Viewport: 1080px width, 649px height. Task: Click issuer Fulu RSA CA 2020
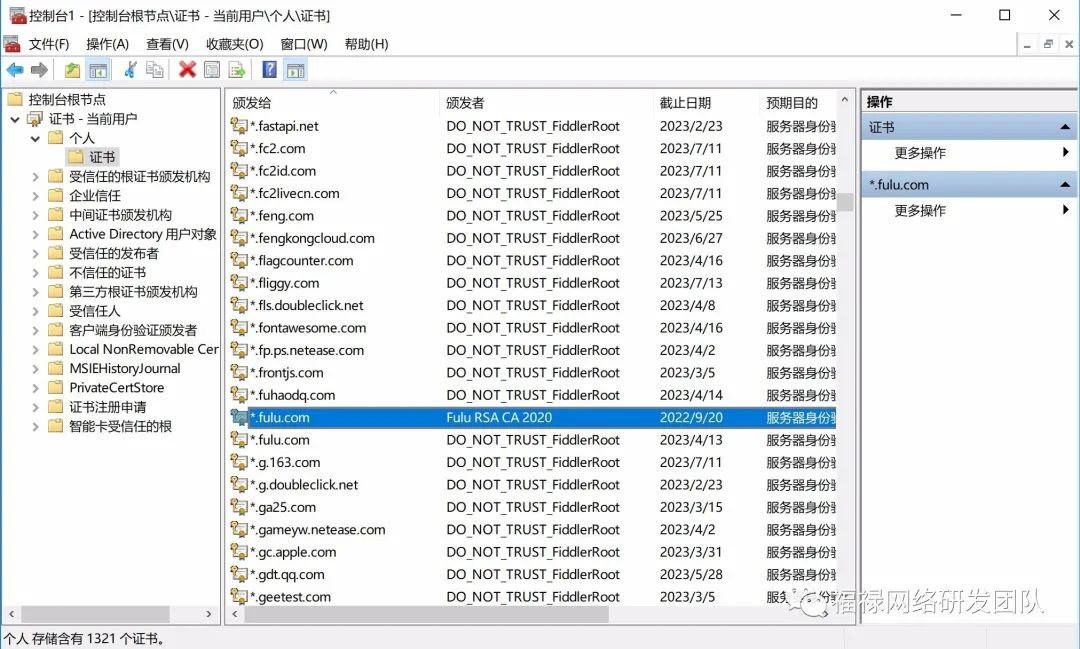499,418
